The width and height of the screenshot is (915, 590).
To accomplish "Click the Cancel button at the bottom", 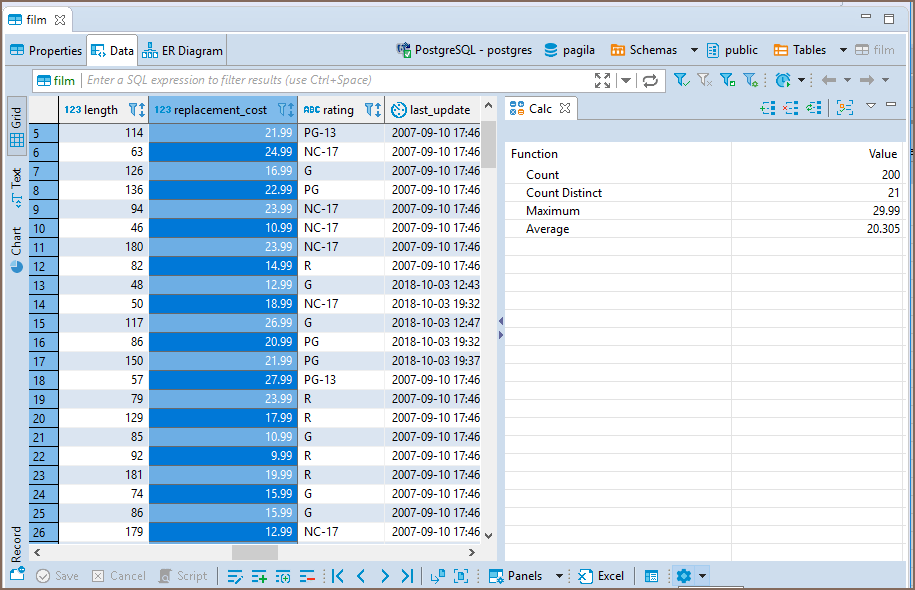I will click(x=118, y=576).
